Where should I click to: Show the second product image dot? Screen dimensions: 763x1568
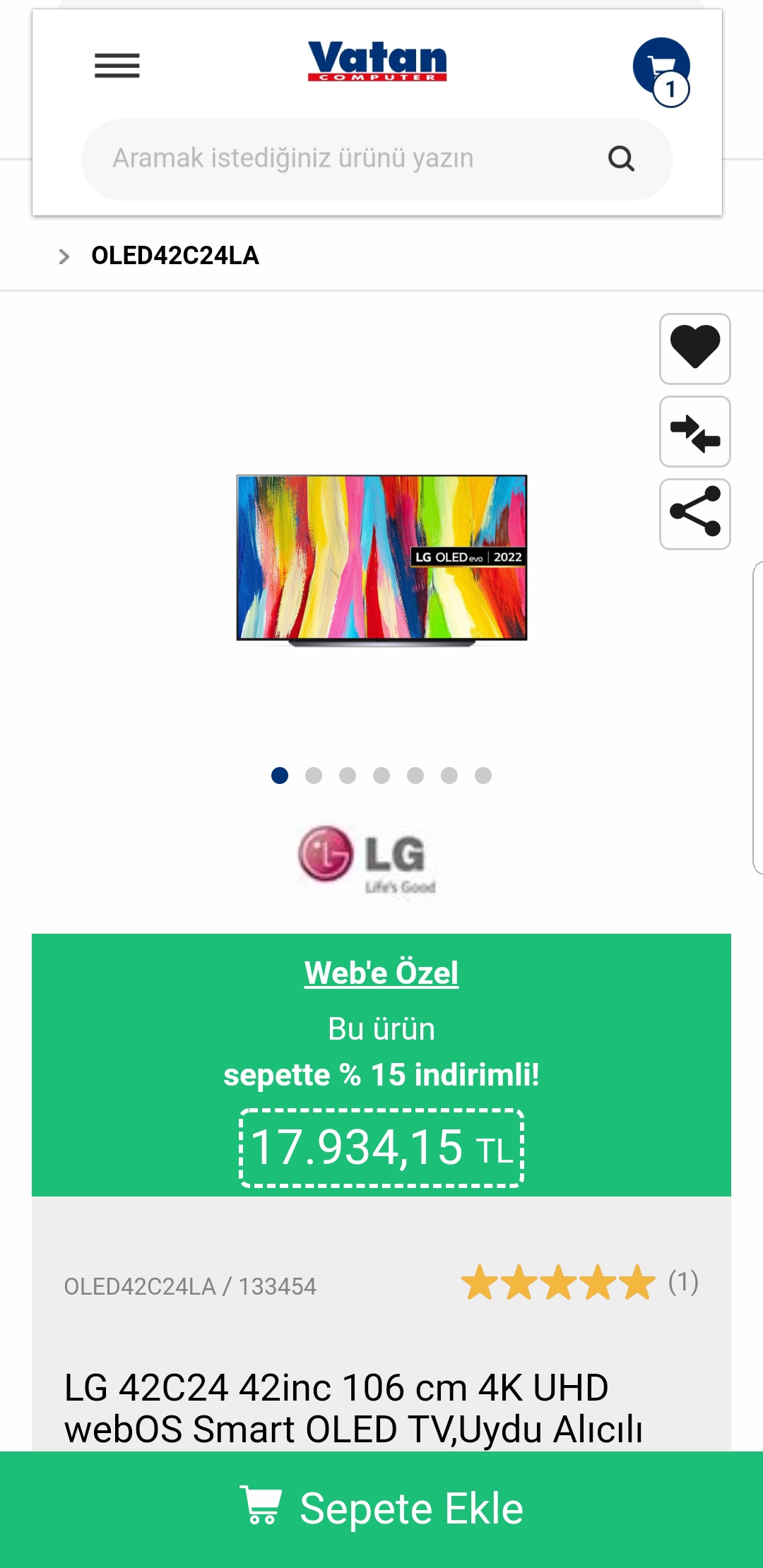(x=314, y=776)
